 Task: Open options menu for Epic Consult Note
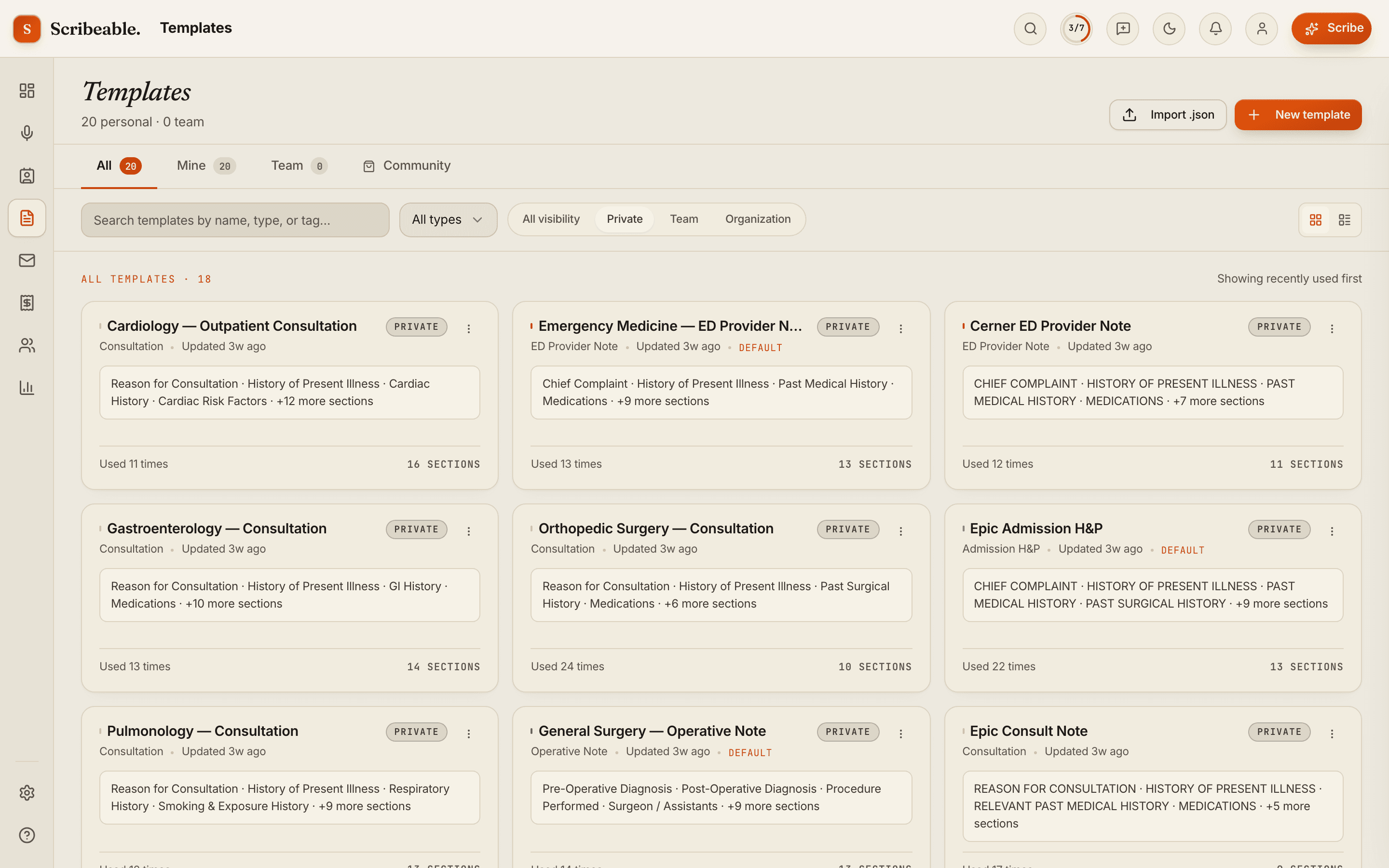tap(1332, 734)
